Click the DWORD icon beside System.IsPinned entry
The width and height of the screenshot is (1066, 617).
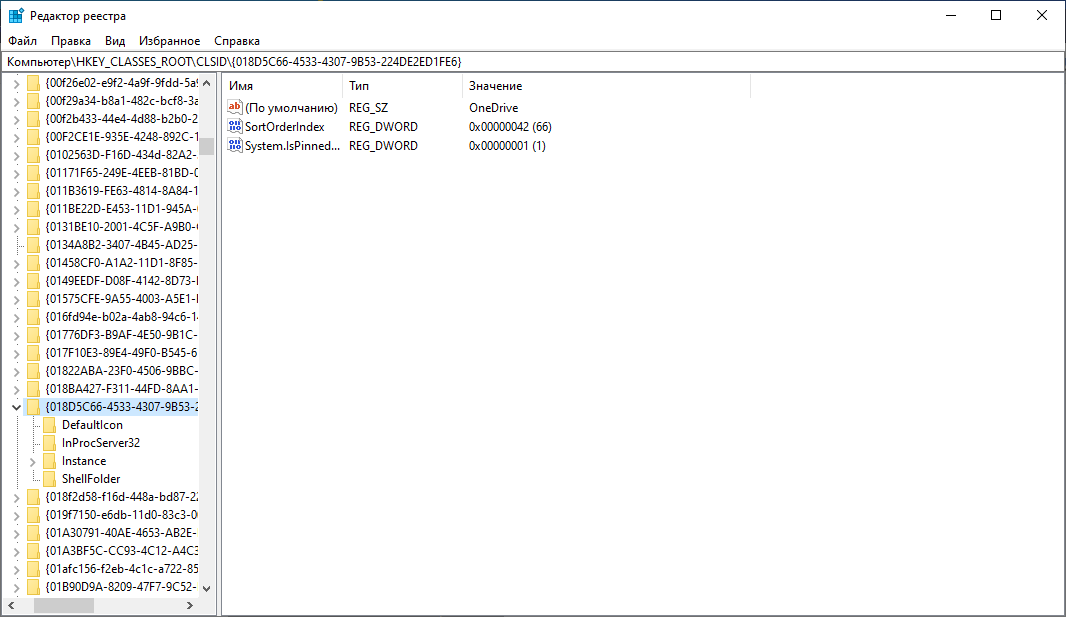tap(236, 145)
